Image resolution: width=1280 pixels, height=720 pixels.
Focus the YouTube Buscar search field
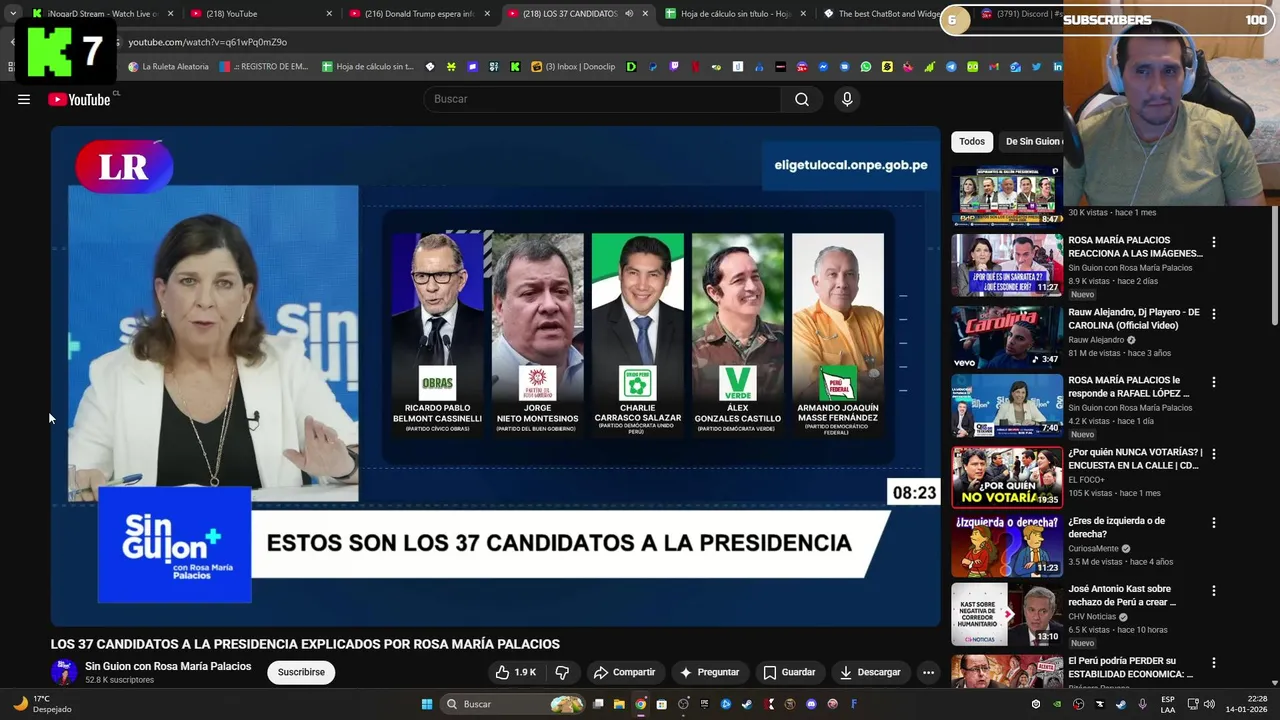tap(603, 99)
